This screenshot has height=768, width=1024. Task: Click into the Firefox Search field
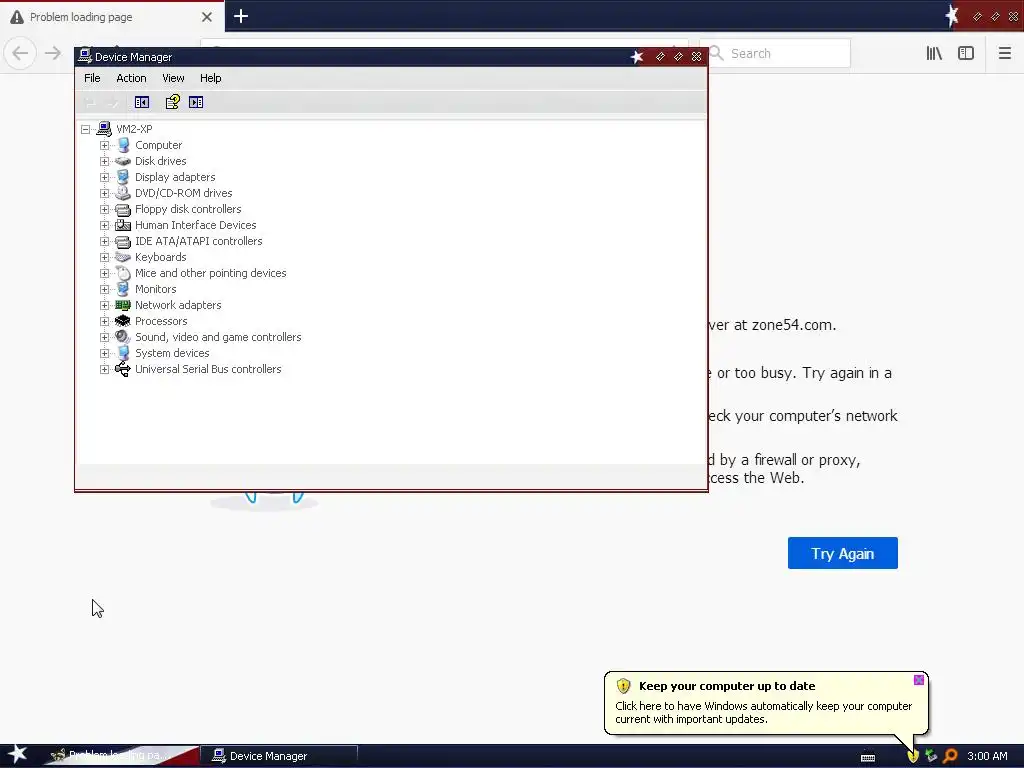click(x=775, y=54)
